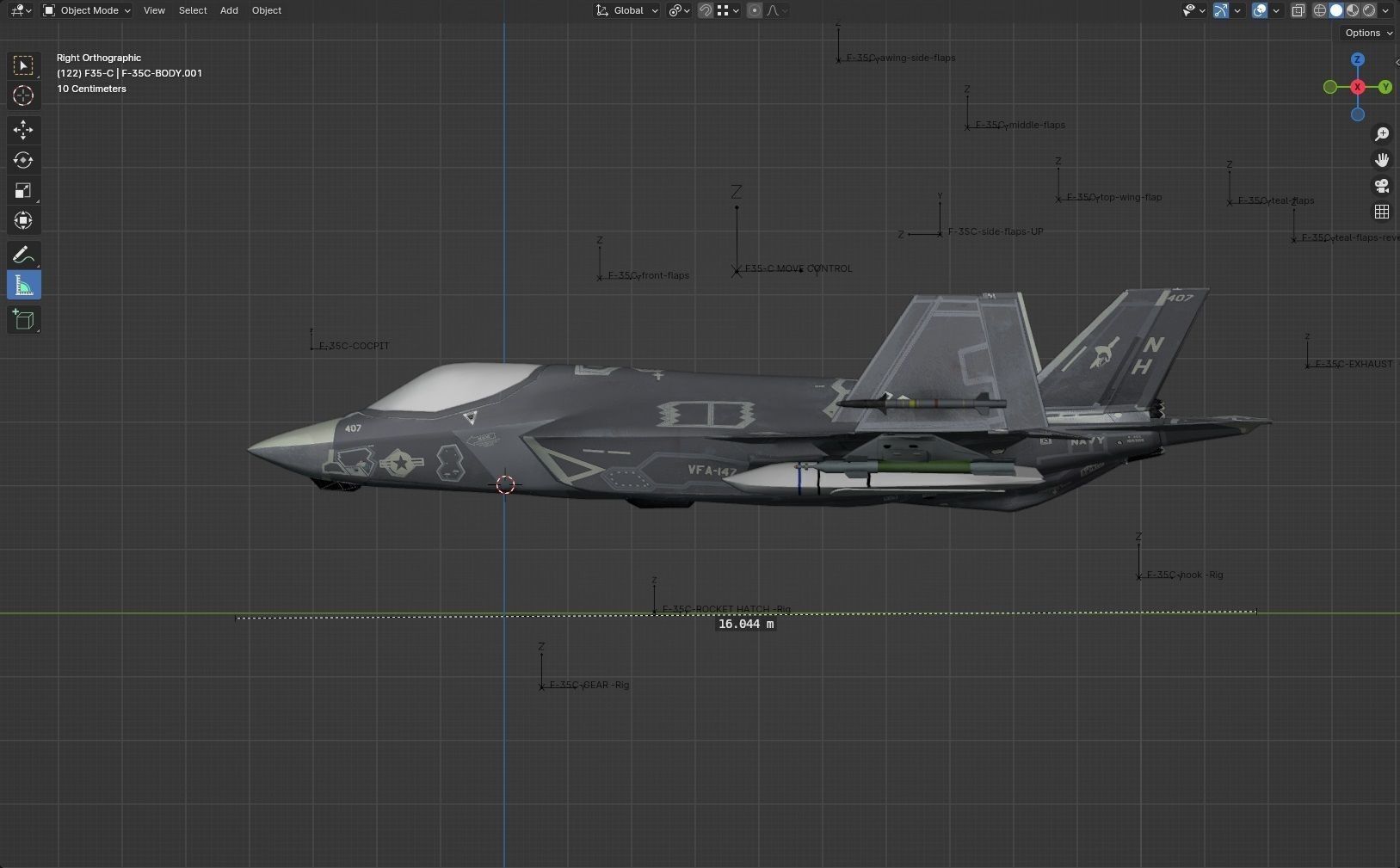
Task: Click the negative Z axis on the gizmo
Action: (x=1358, y=114)
